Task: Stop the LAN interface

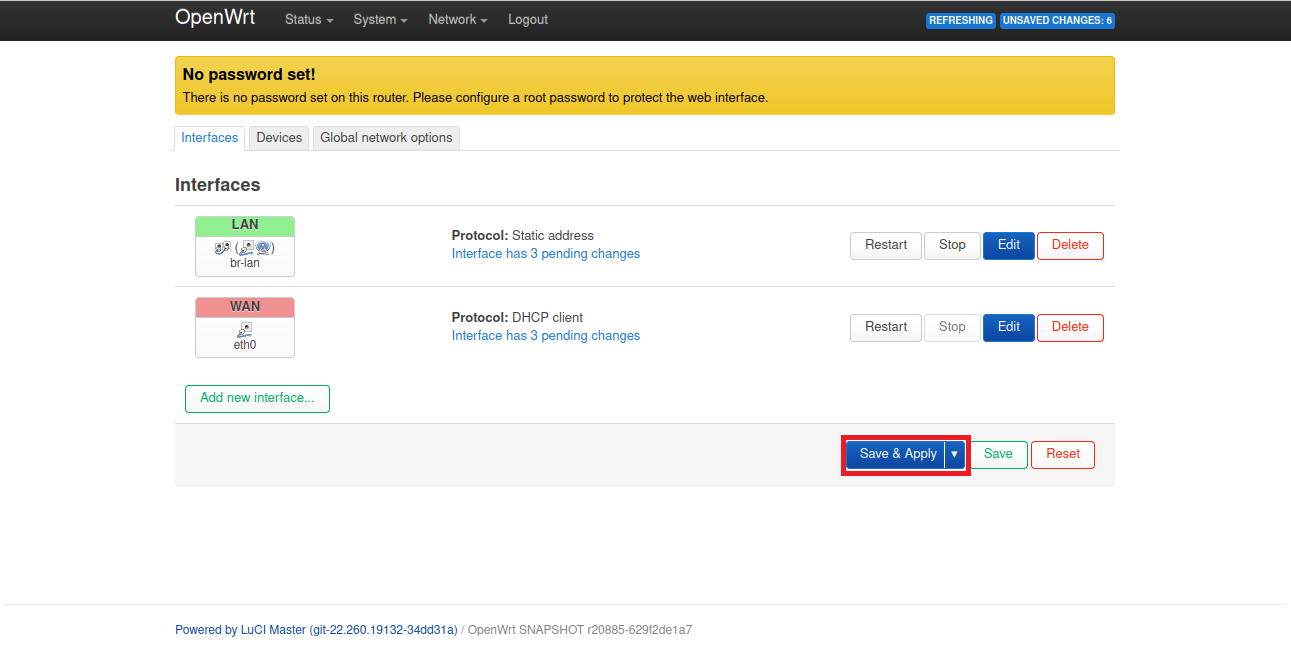Action: (x=952, y=245)
